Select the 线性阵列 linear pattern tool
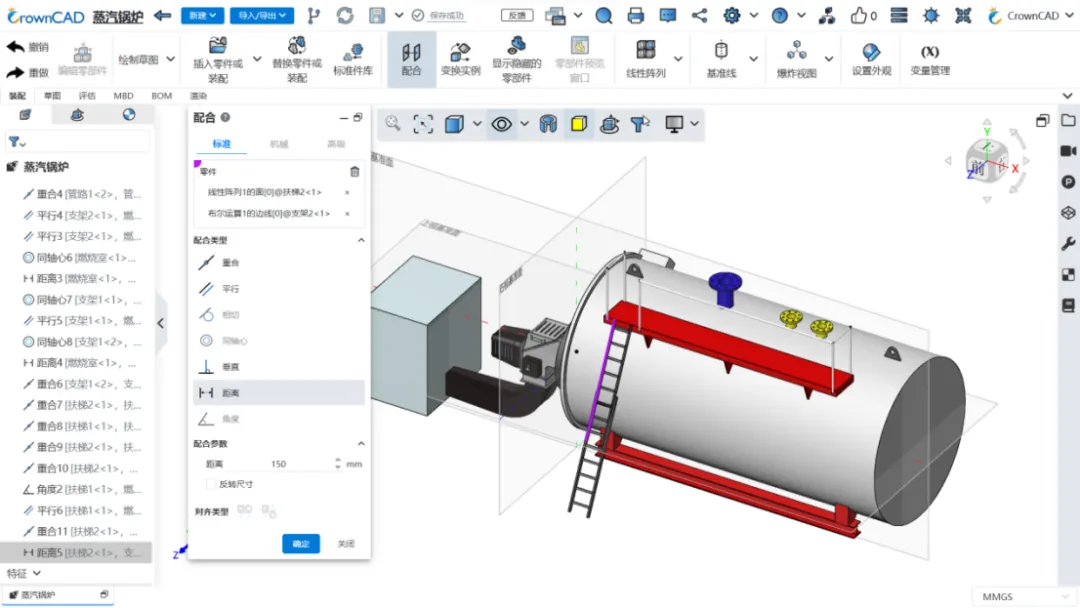This screenshot has height=608, width=1080. pos(645,59)
